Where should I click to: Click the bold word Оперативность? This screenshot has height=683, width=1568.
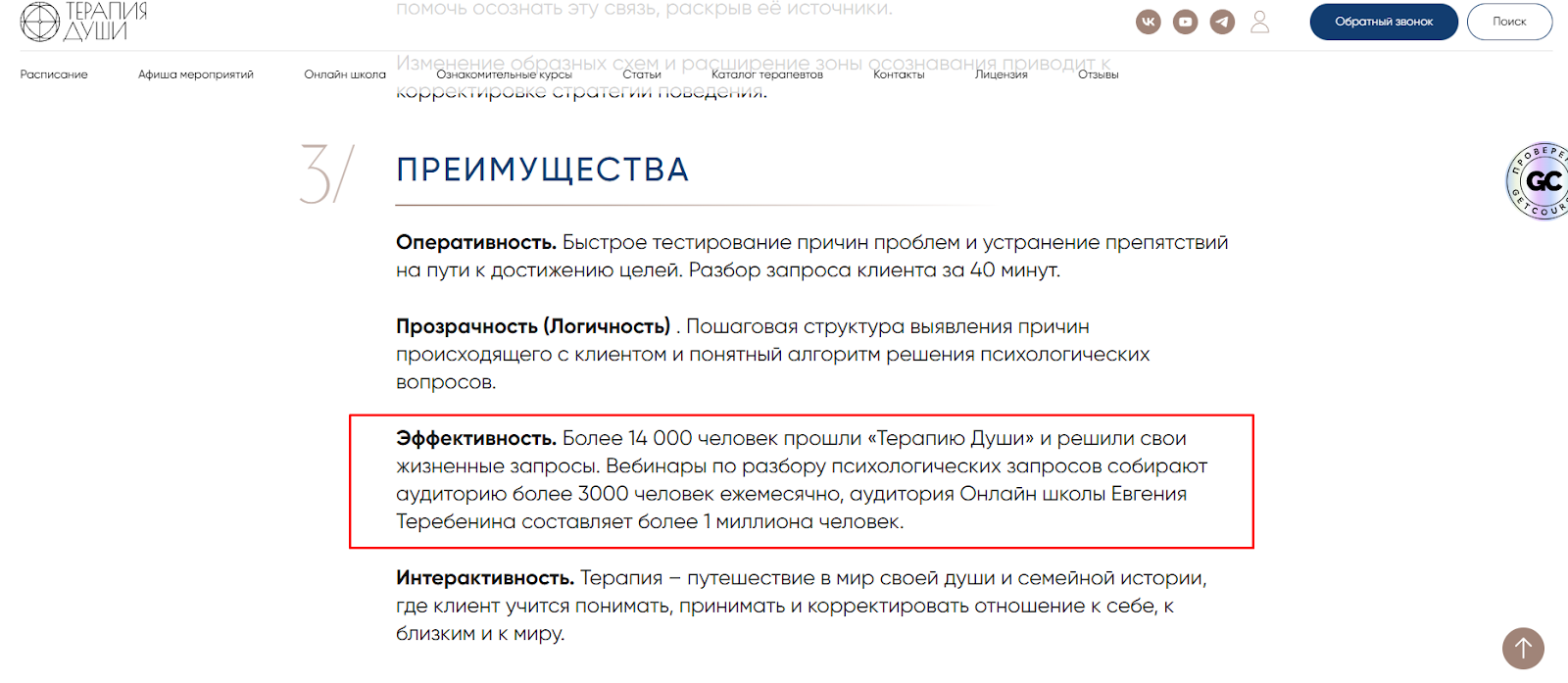click(x=476, y=242)
